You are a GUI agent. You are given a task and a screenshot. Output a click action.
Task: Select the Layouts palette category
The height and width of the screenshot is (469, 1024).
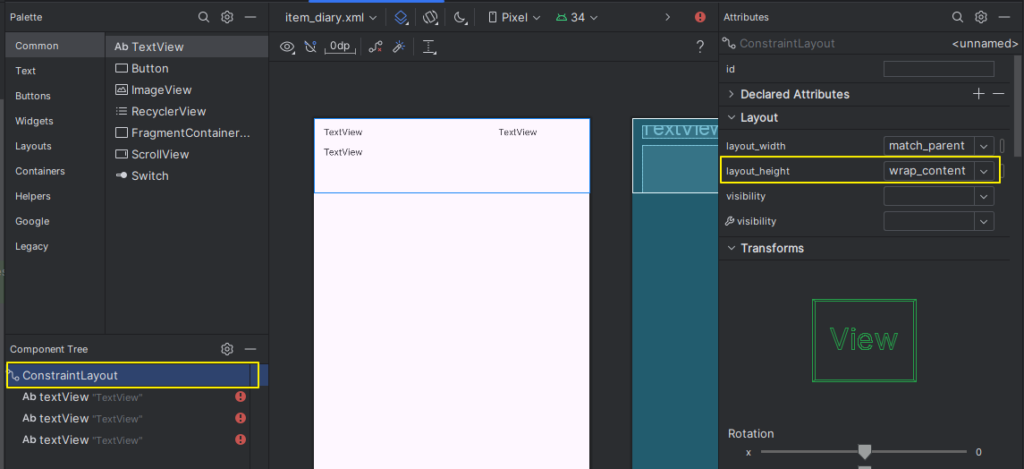click(56, 146)
